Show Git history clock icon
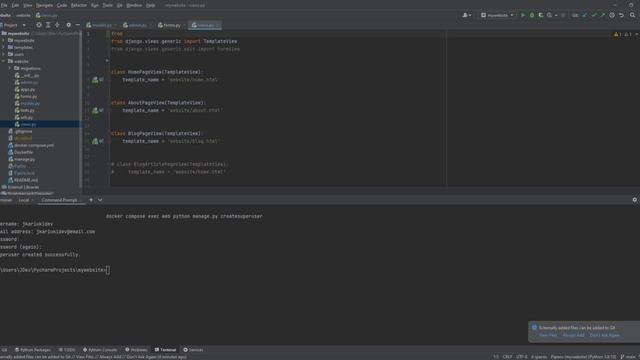Viewport: 640px width, 360px height. (x=612, y=15)
